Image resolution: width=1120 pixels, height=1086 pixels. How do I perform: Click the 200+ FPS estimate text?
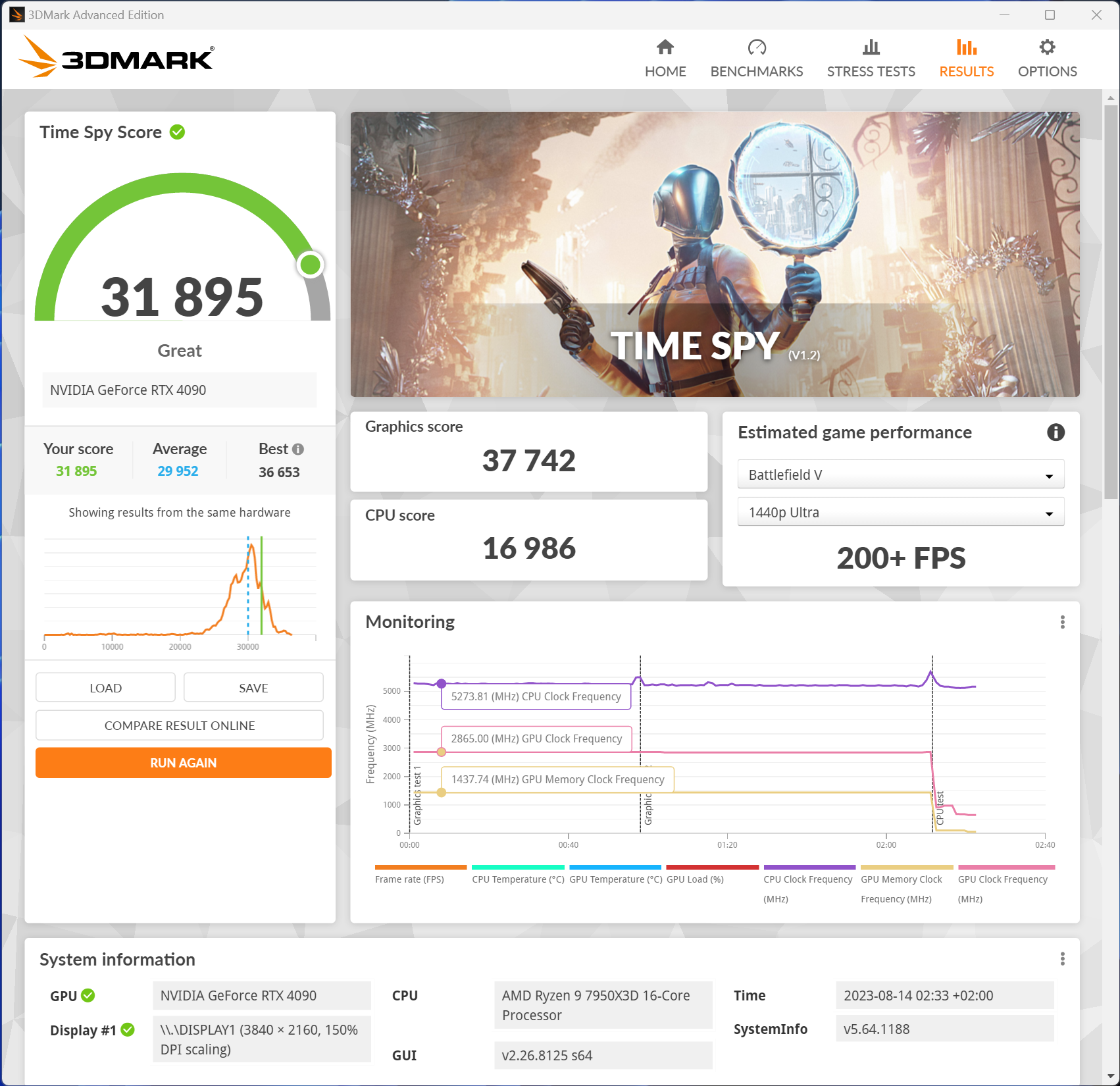[x=901, y=558]
